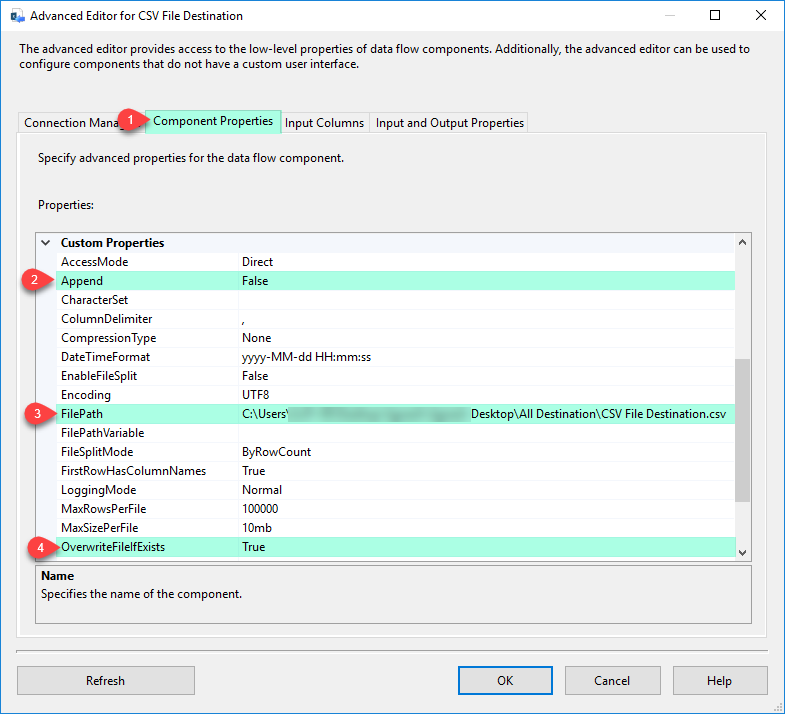Image resolution: width=785 pixels, height=714 pixels.
Task: Click the FirstRowHasColumnNames True value
Action: pyautogui.click(x=254, y=471)
